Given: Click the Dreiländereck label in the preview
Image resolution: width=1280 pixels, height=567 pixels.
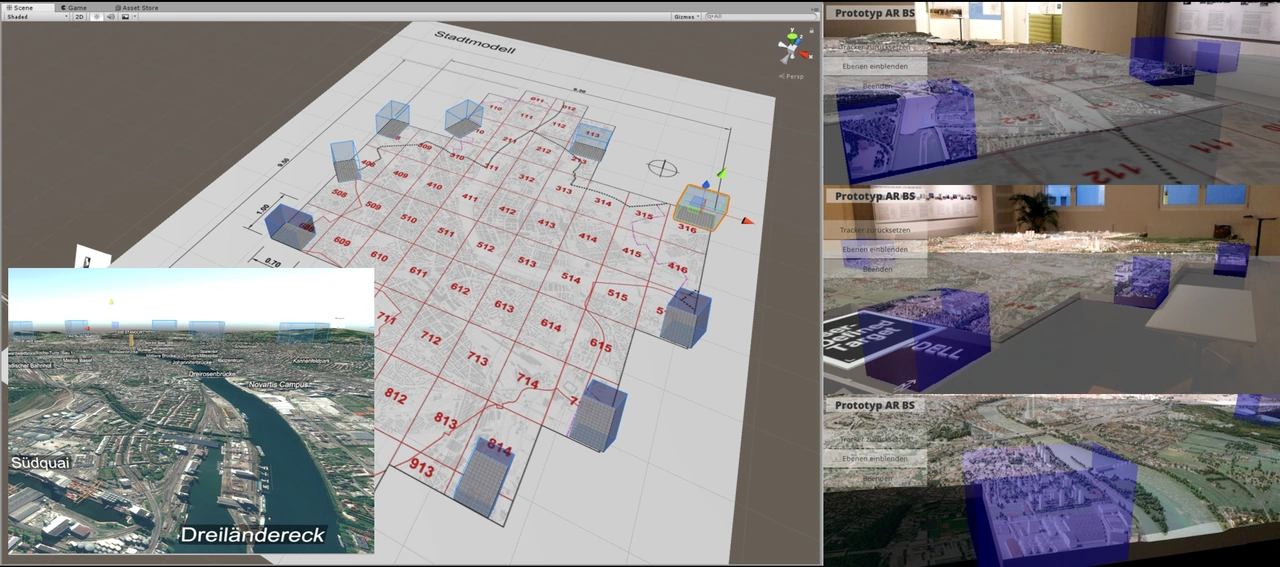Looking at the screenshot, I should click(252, 535).
